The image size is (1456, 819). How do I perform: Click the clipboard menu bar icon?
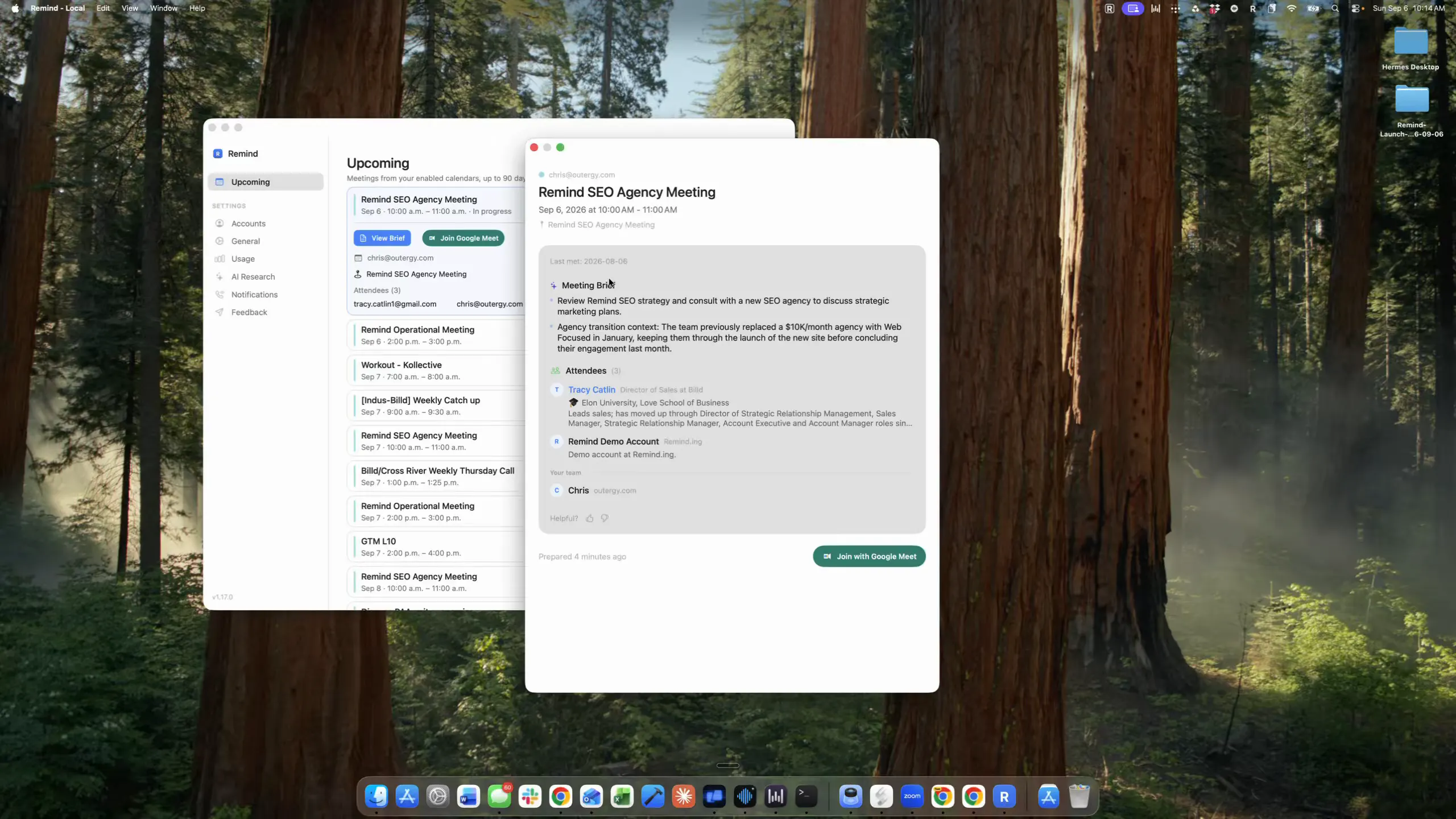click(1272, 9)
